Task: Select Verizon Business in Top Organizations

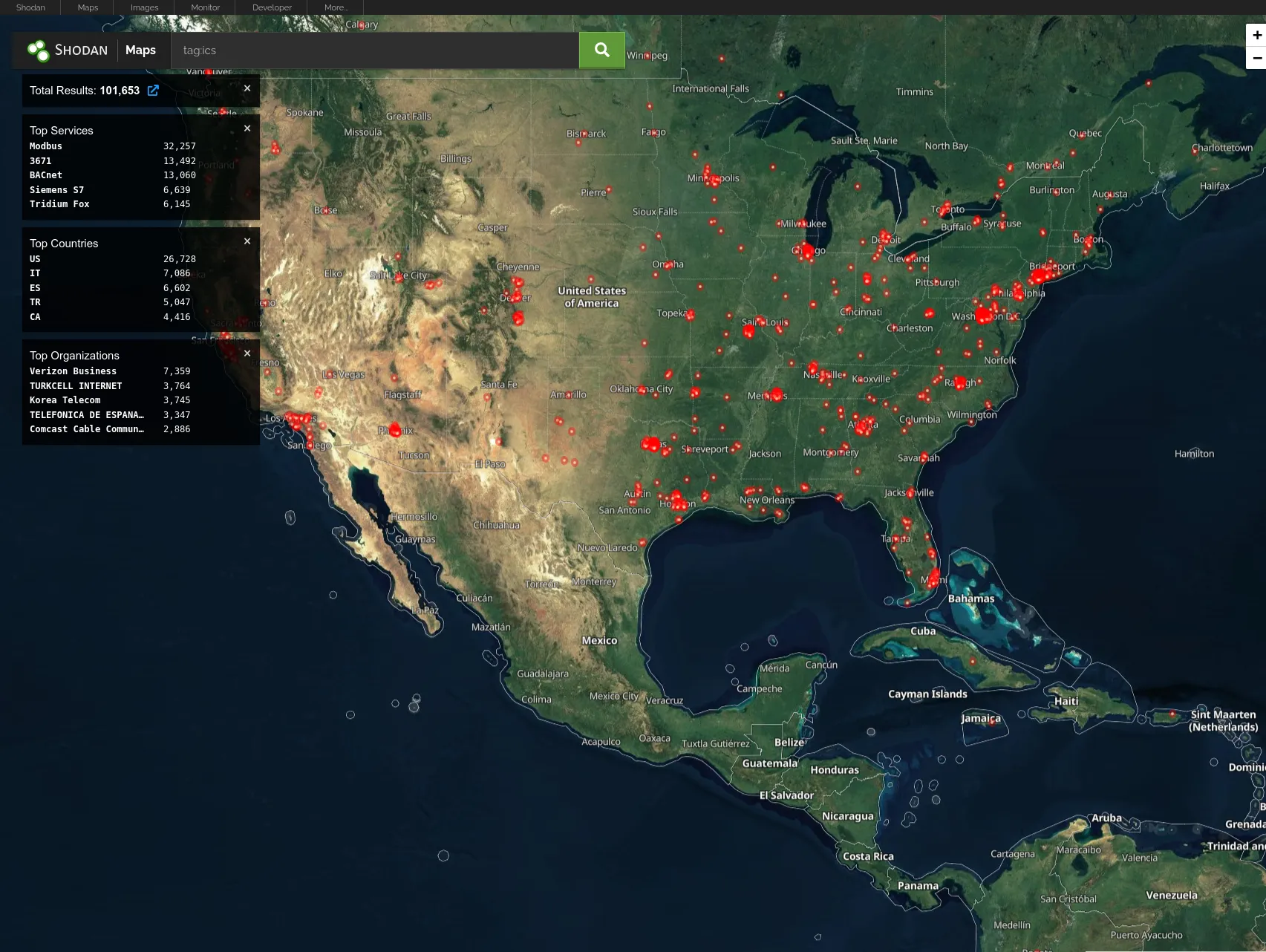Action: [73, 371]
